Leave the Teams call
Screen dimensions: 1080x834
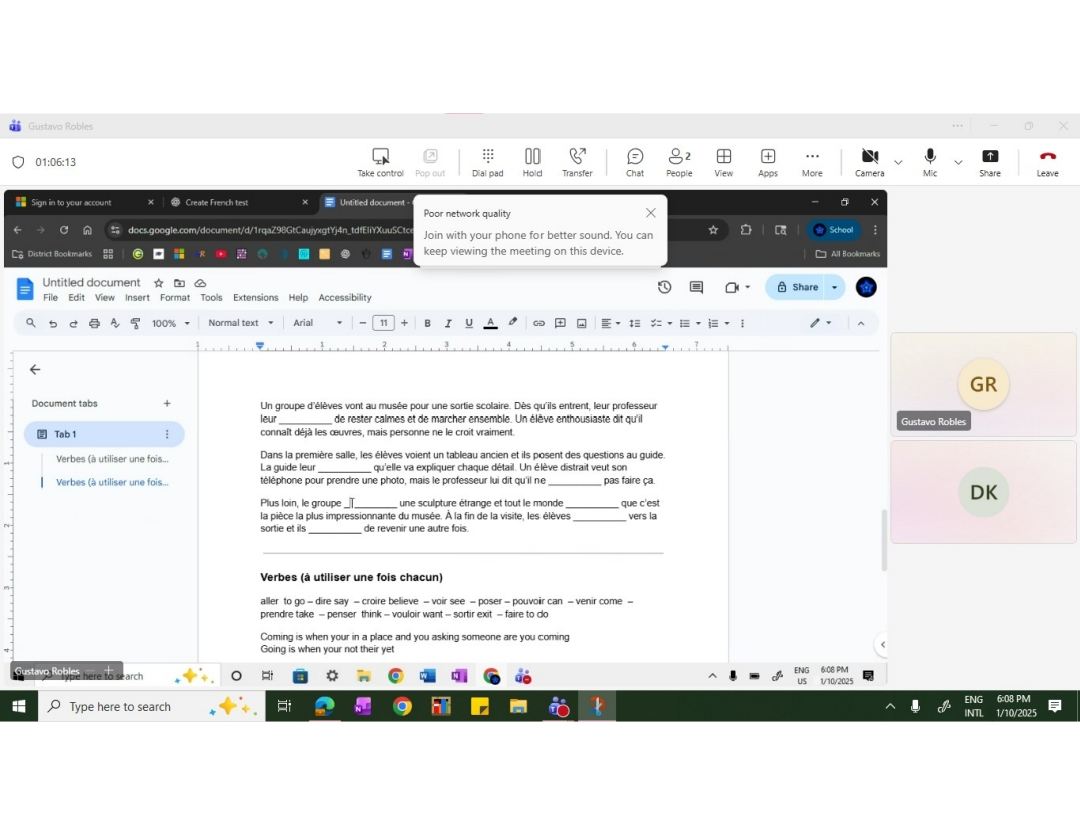[1048, 163]
